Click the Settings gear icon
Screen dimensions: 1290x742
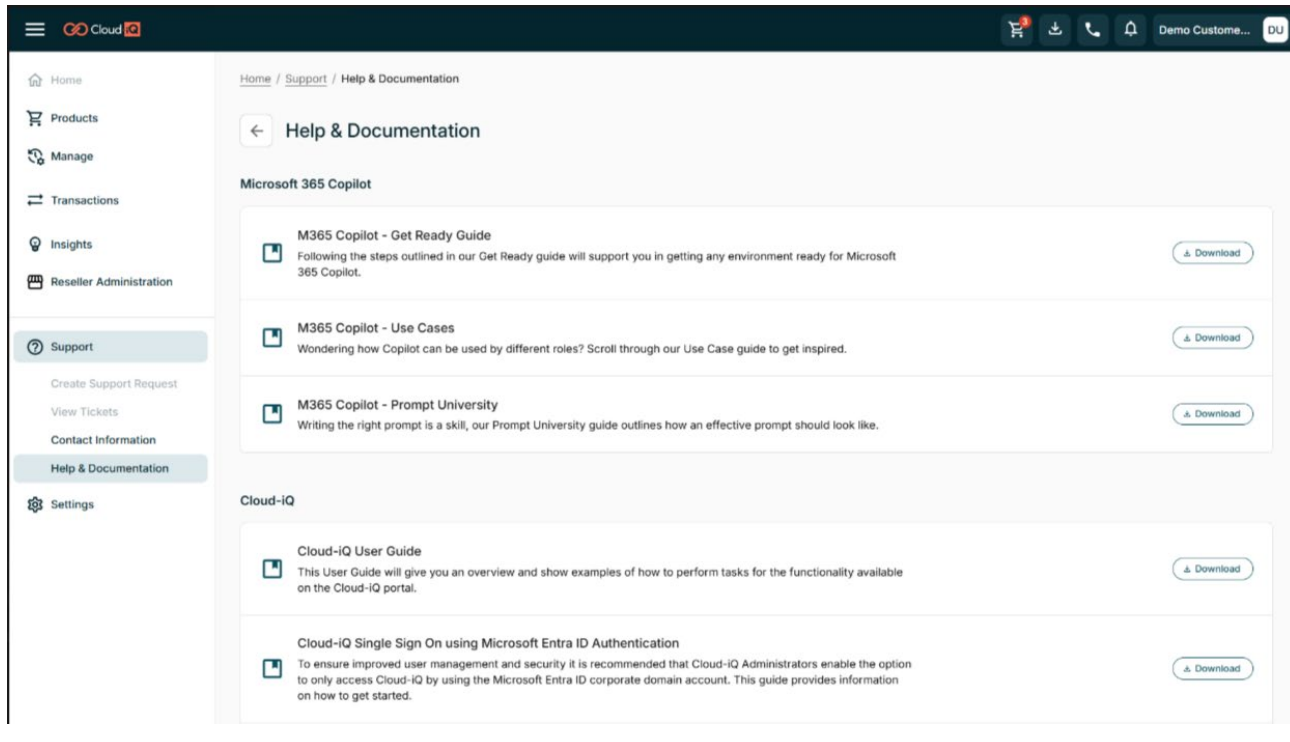click(x=35, y=504)
